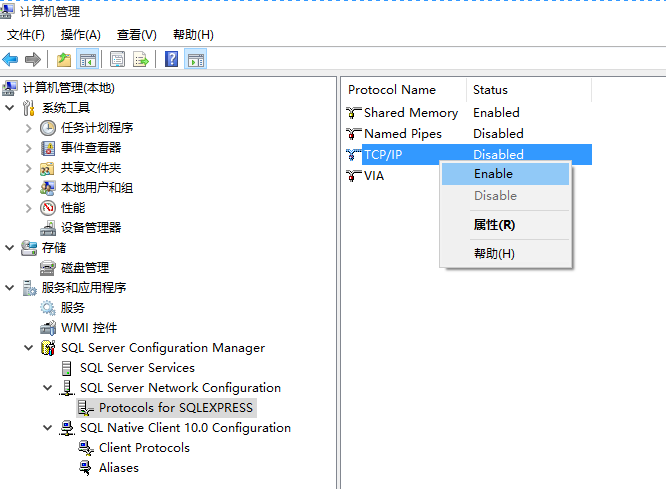Click the TCP/IP protocol icon
The width and height of the screenshot is (666, 489).
(x=353, y=154)
